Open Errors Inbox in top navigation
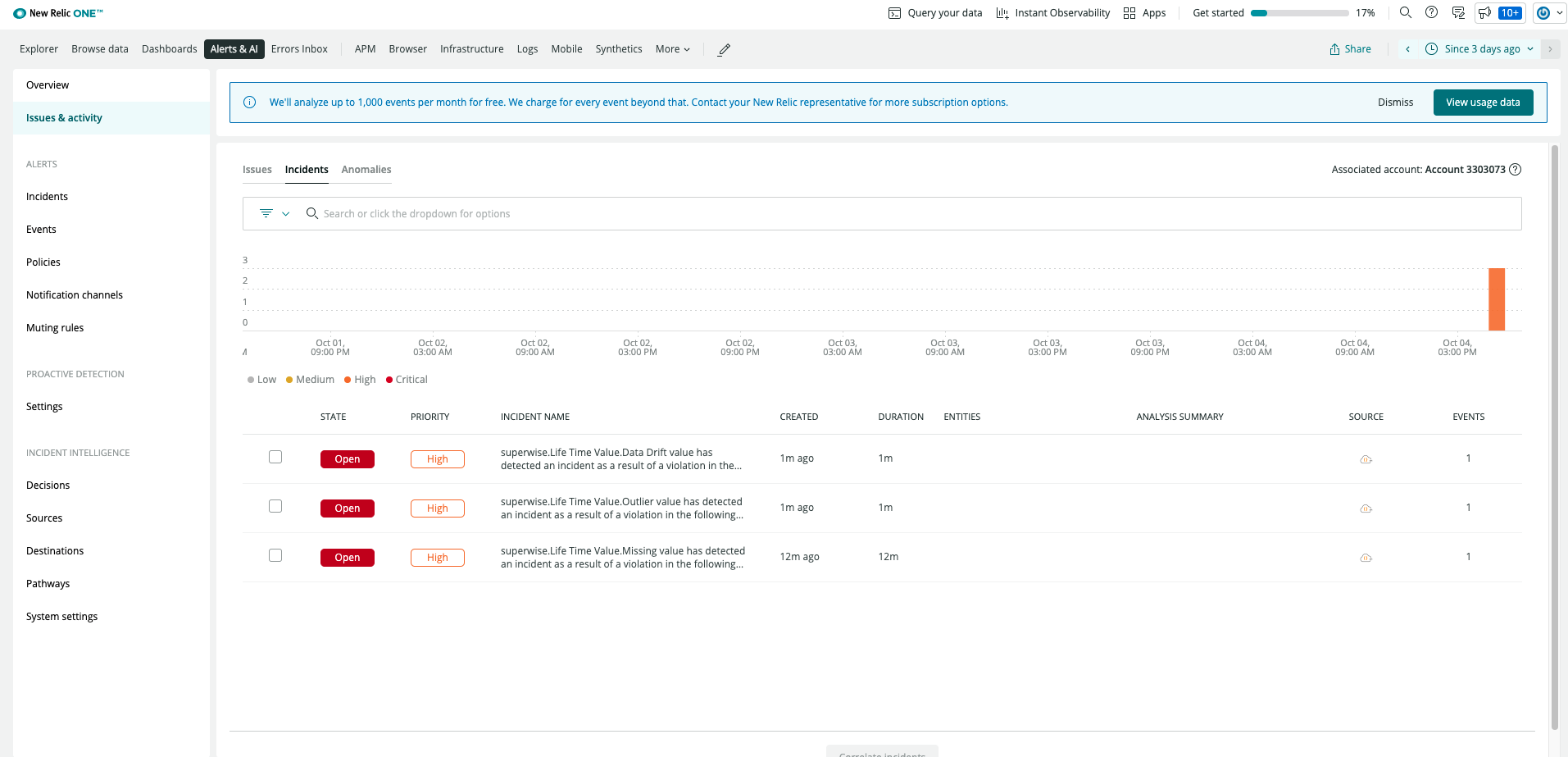 [299, 49]
